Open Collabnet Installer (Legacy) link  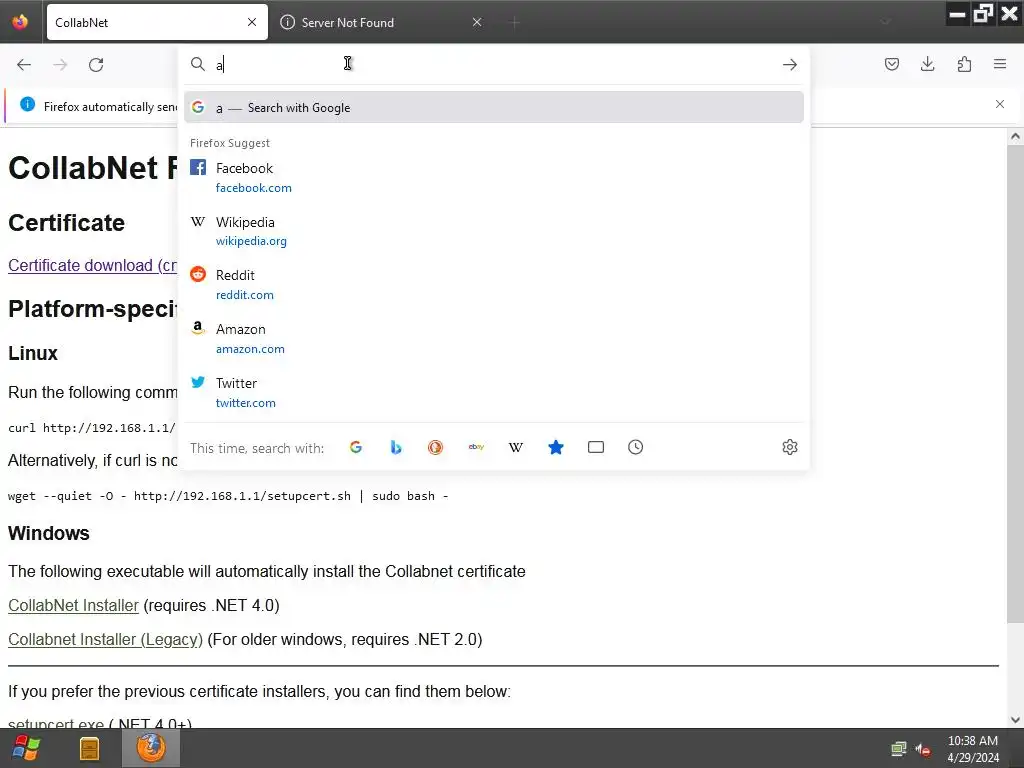tap(105, 639)
